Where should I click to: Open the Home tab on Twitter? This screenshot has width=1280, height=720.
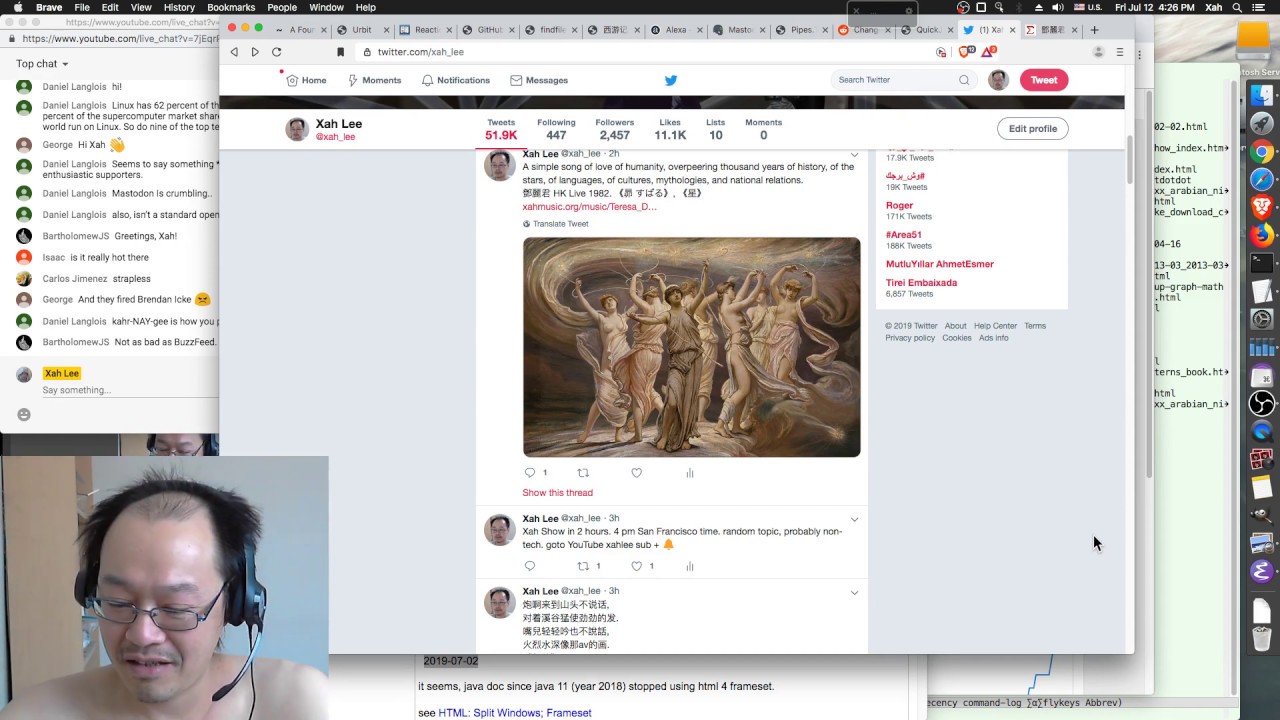(306, 80)
